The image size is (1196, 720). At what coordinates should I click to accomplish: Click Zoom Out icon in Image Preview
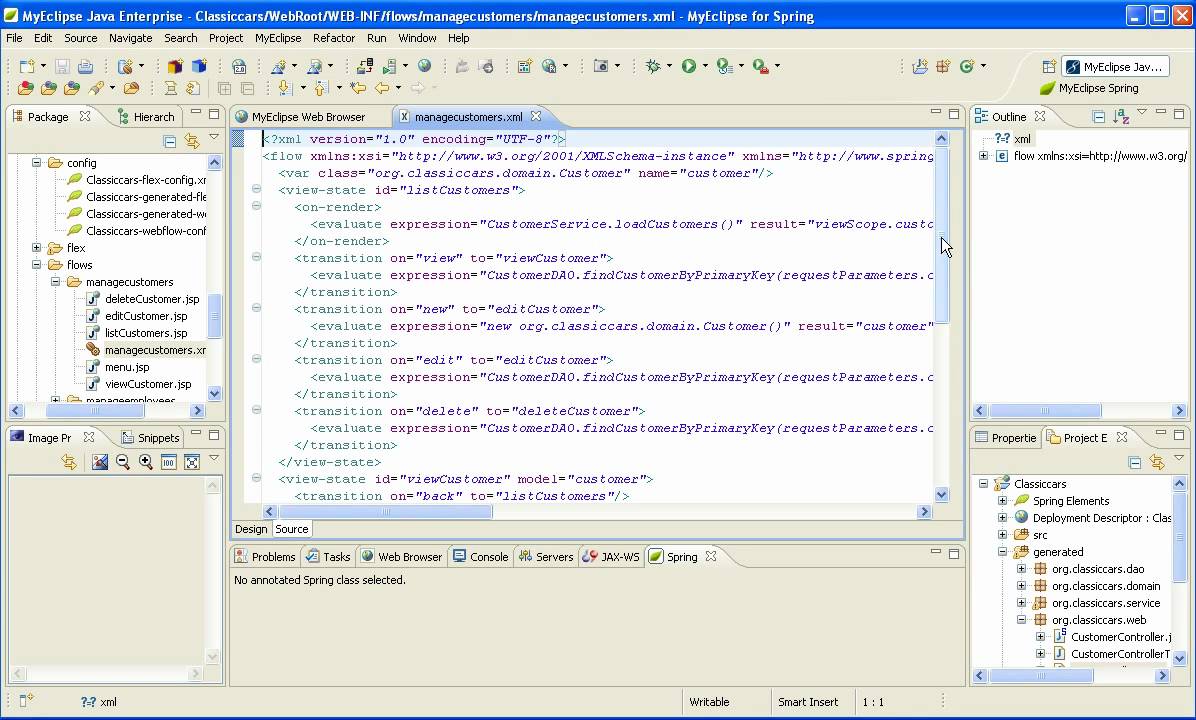click(x=123, y=462)
